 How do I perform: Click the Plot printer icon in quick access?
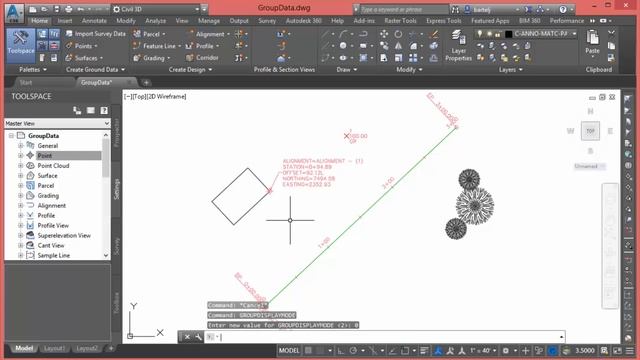tap(69, 9)
